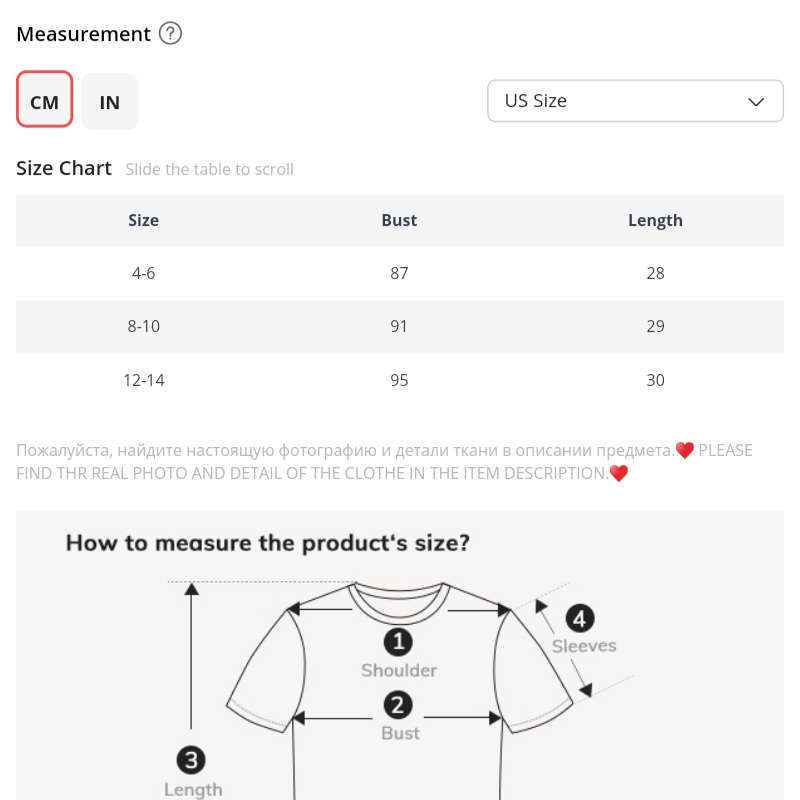Click the number 3 Length marker icon
This screenshot has height=800, width=800.
192,761
